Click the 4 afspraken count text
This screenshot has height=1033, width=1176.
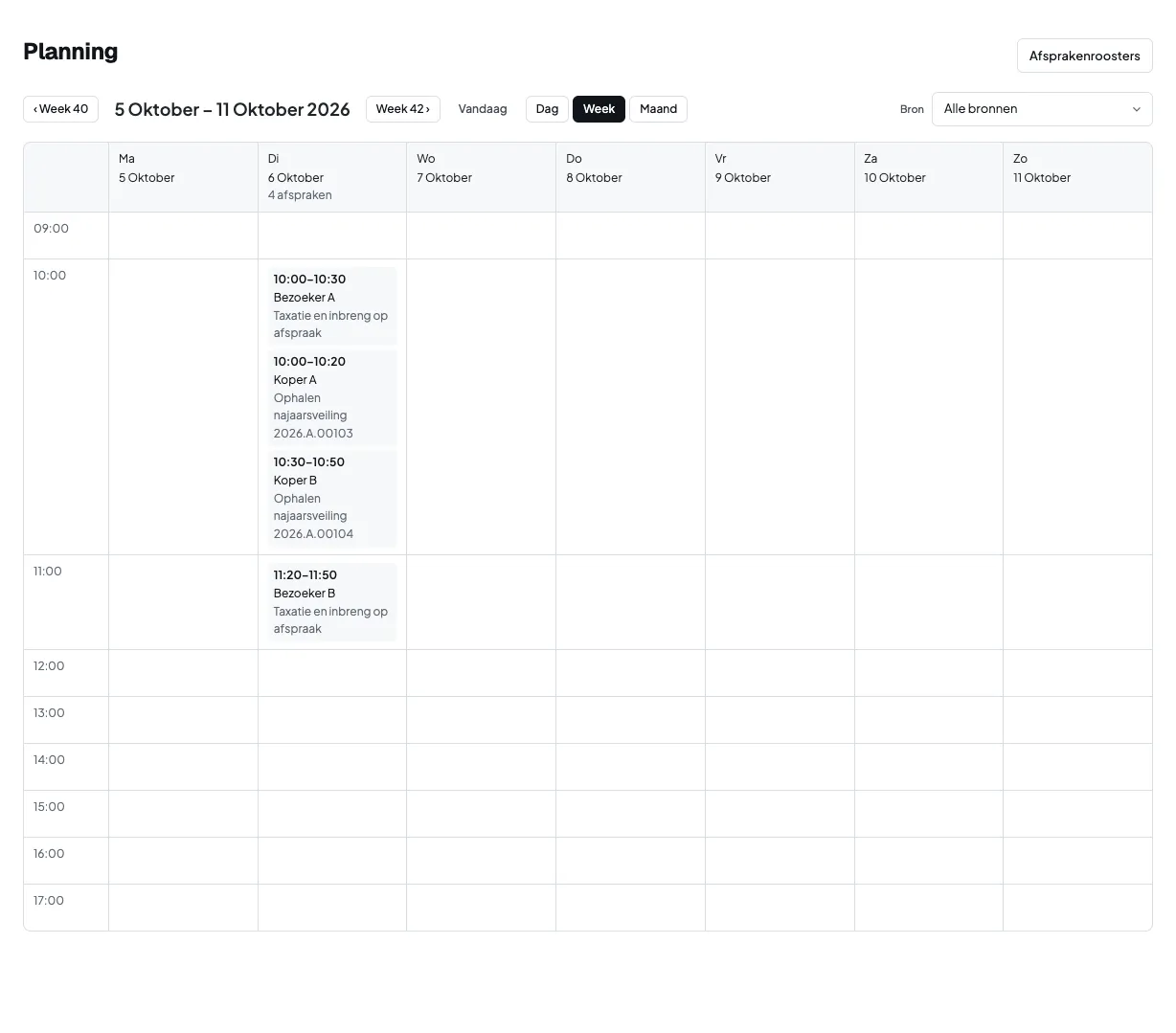[300, 195]
